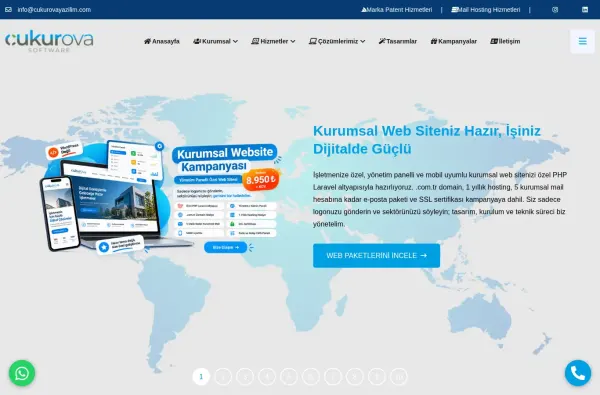Open the LinkedIn profile icon

point(585,10)
